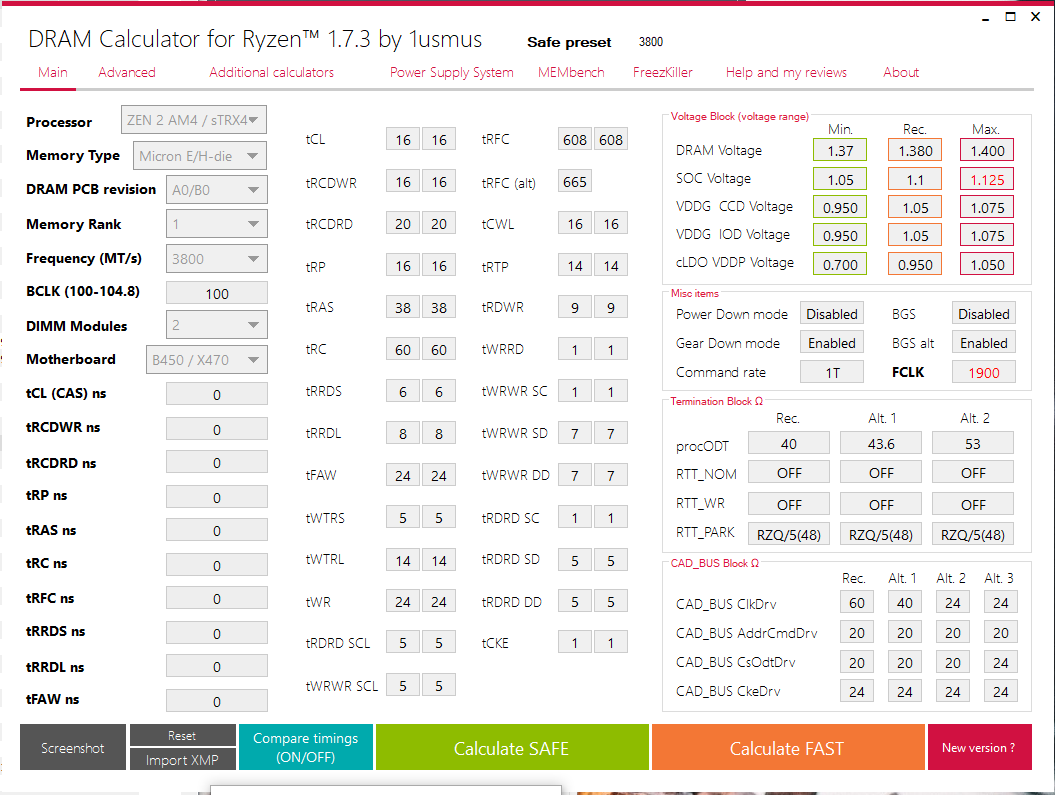Click the tCL (CAS) ns input field
Viewport: 1055px width, 795px height.
click(217, 394)
